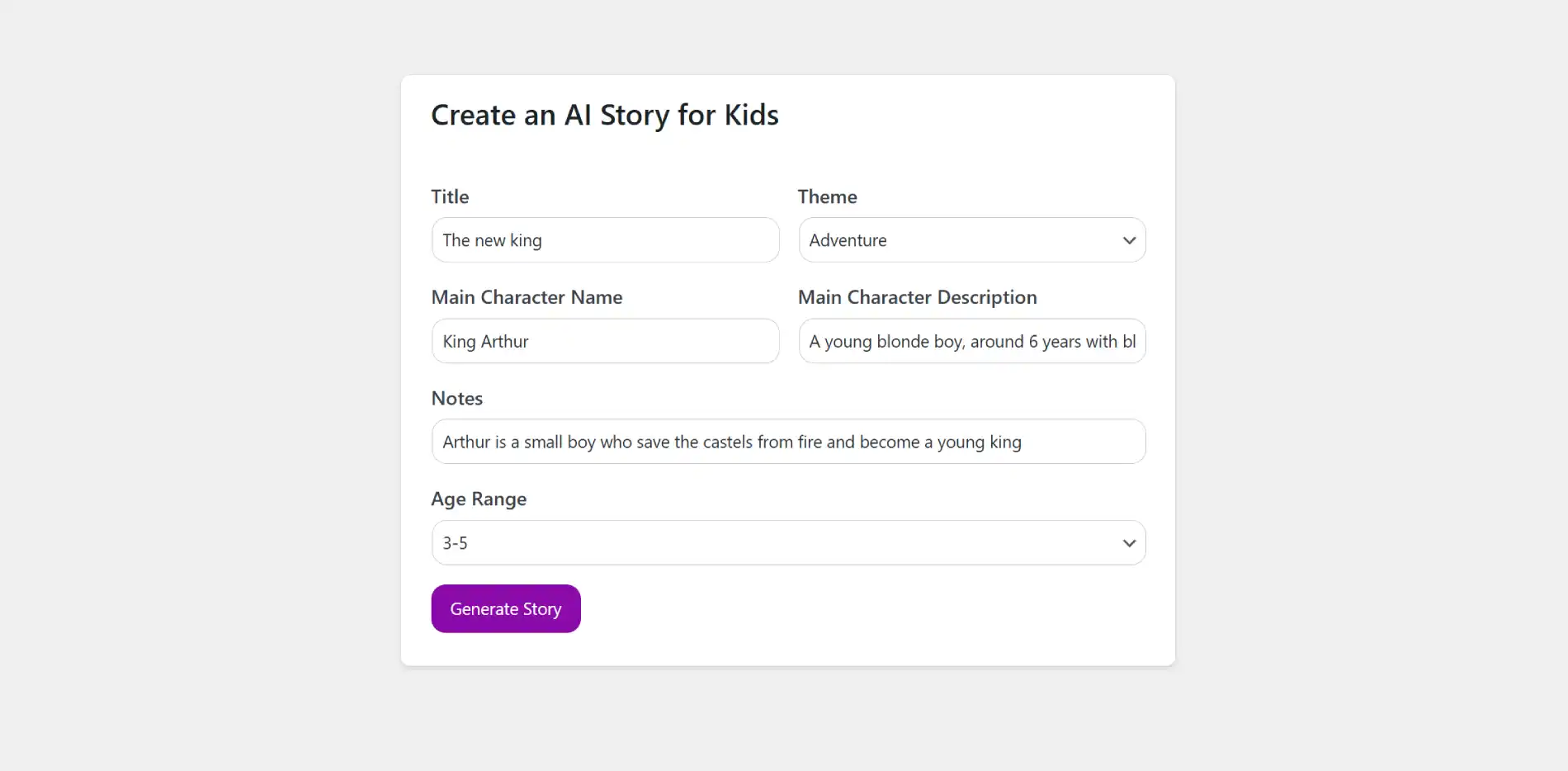Click the 'Title' field label

[x=450, y=197]
